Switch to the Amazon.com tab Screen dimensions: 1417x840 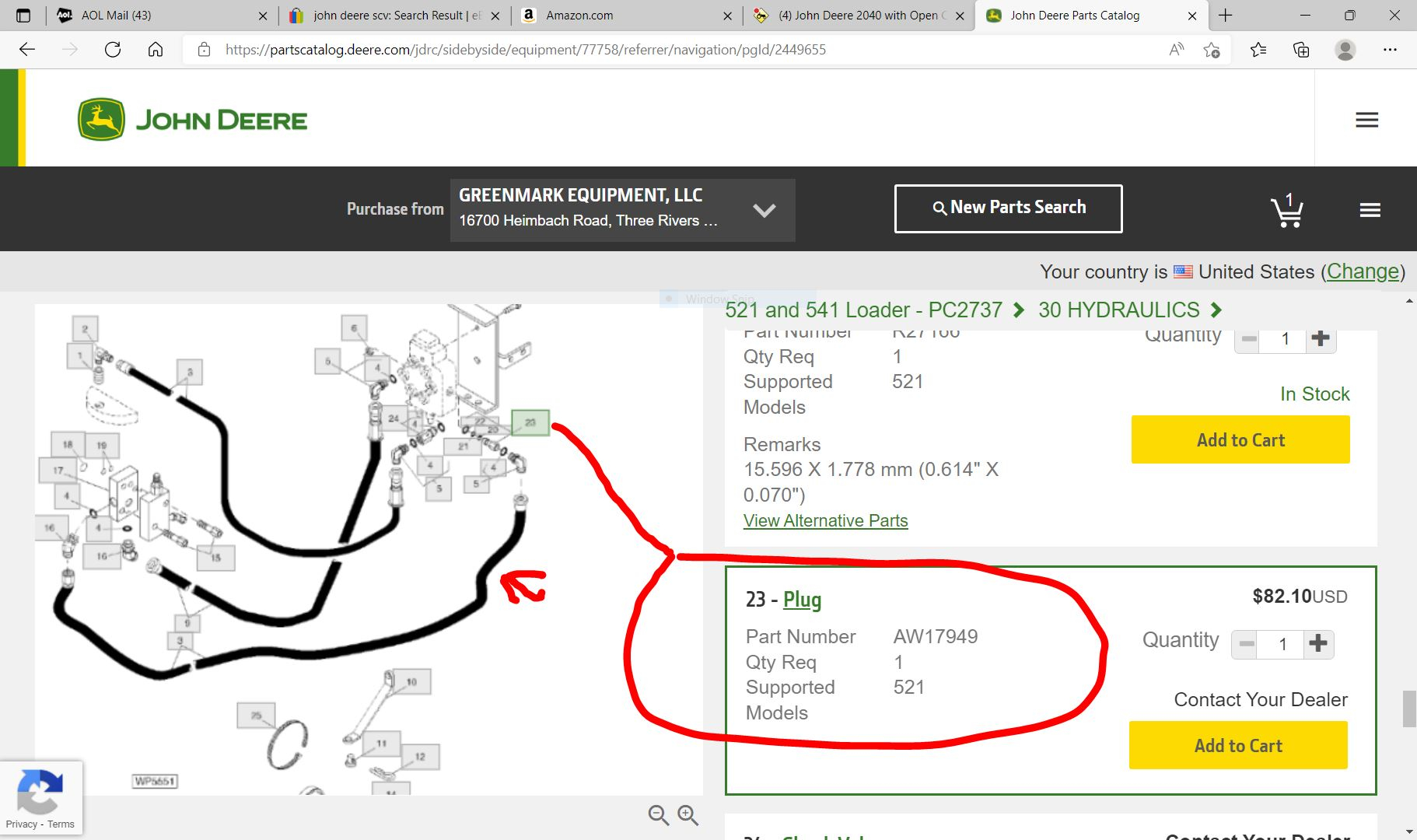click(x=626, y=16)
